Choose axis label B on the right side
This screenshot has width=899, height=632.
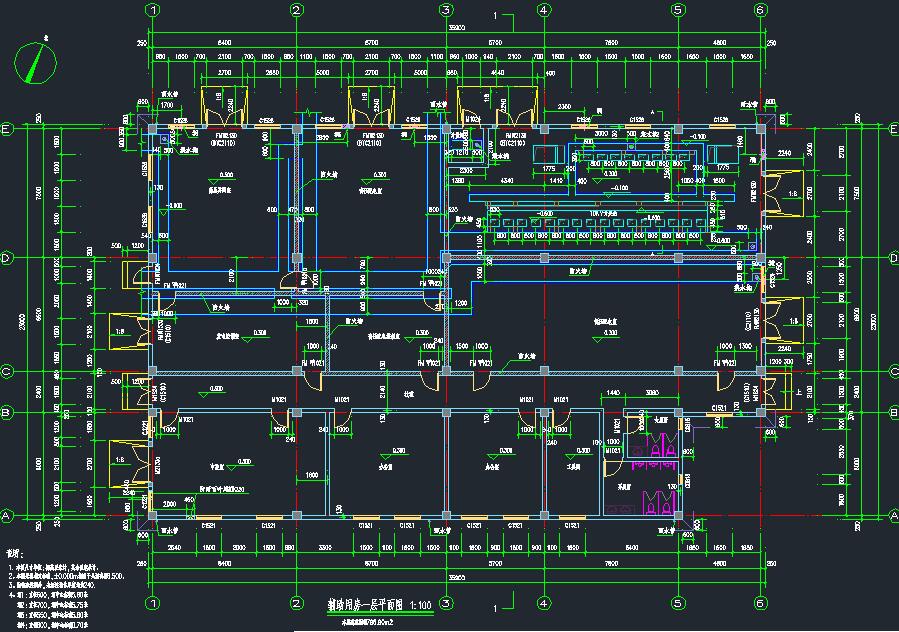click(x=893, y=412)
